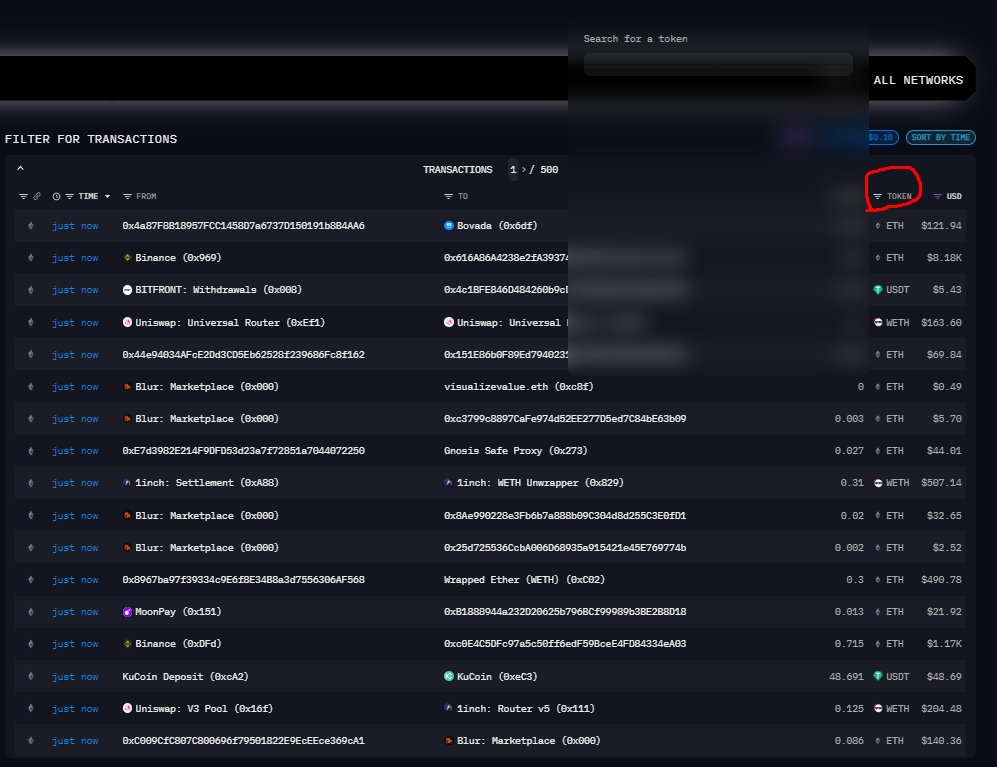Click the SORT BY TIME button
Image resolution: width=997 pixels, height=767 pixels.
(940, 137)
